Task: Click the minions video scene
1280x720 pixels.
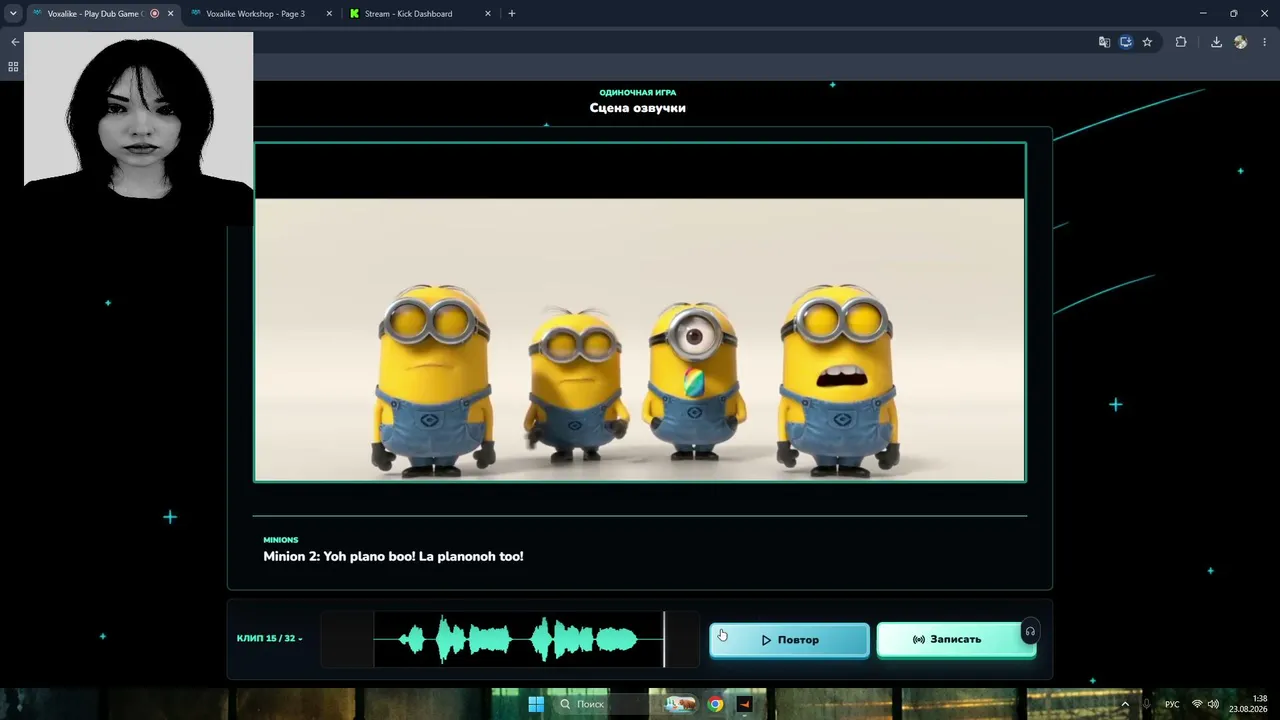Action: click(640, 312)
